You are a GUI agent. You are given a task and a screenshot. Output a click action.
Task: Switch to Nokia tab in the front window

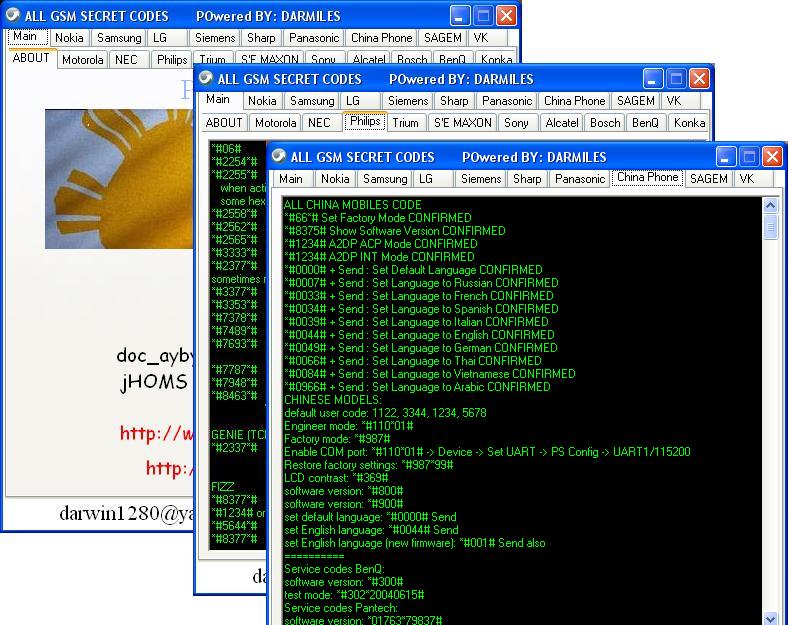click(x=335, y=179)
